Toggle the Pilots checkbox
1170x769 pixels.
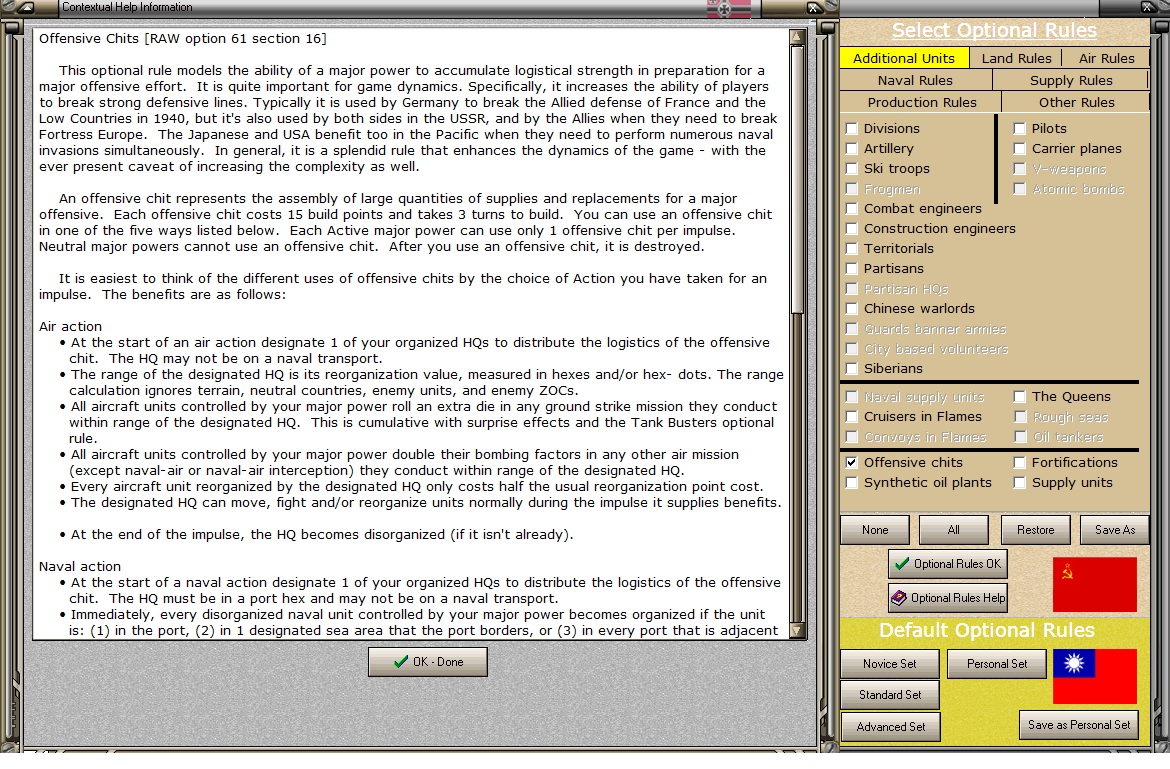click(x=1019, y=128)
